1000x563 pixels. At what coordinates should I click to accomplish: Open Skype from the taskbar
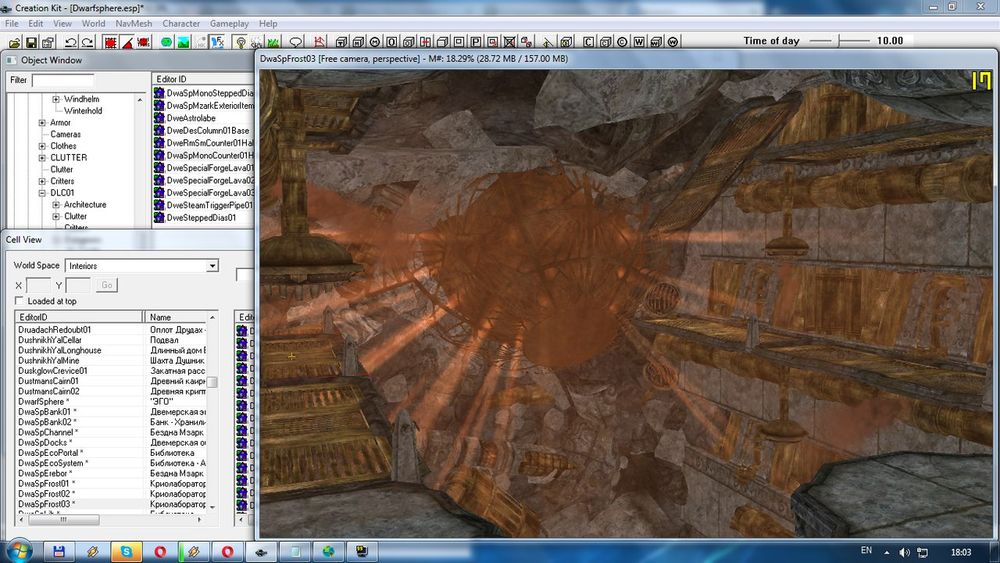(126, 552)
